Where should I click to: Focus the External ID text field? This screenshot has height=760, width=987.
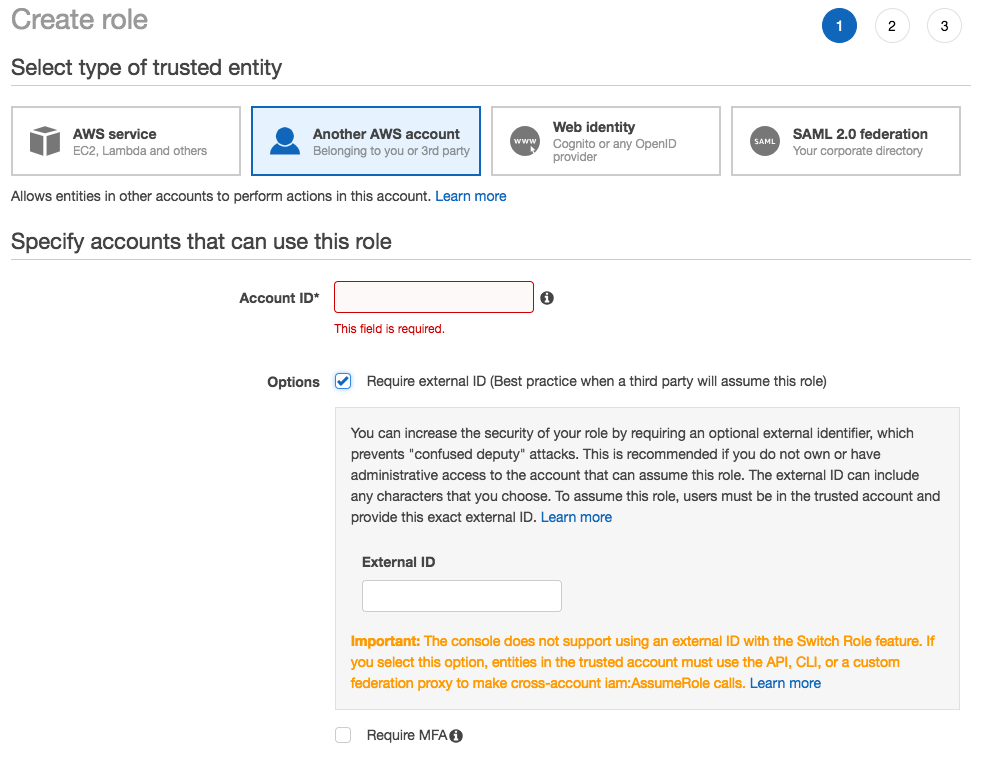click(462, 596)
